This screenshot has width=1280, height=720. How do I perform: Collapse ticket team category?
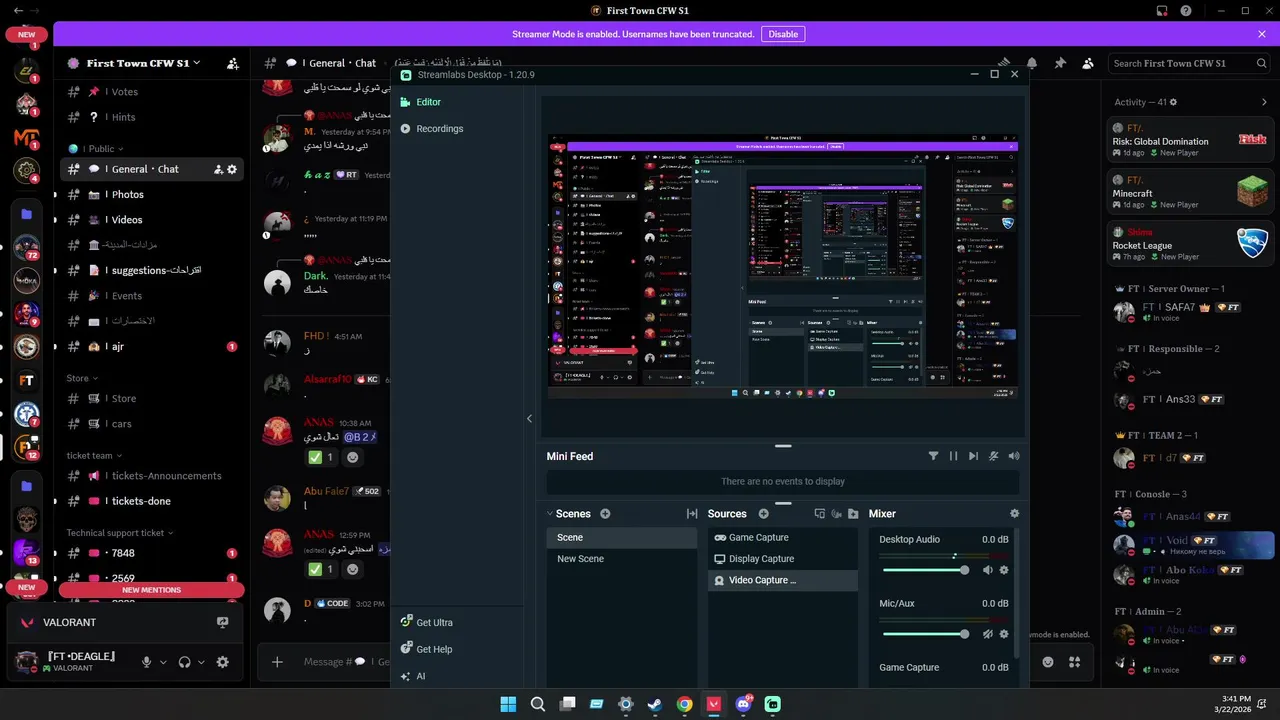pos(94,455)
